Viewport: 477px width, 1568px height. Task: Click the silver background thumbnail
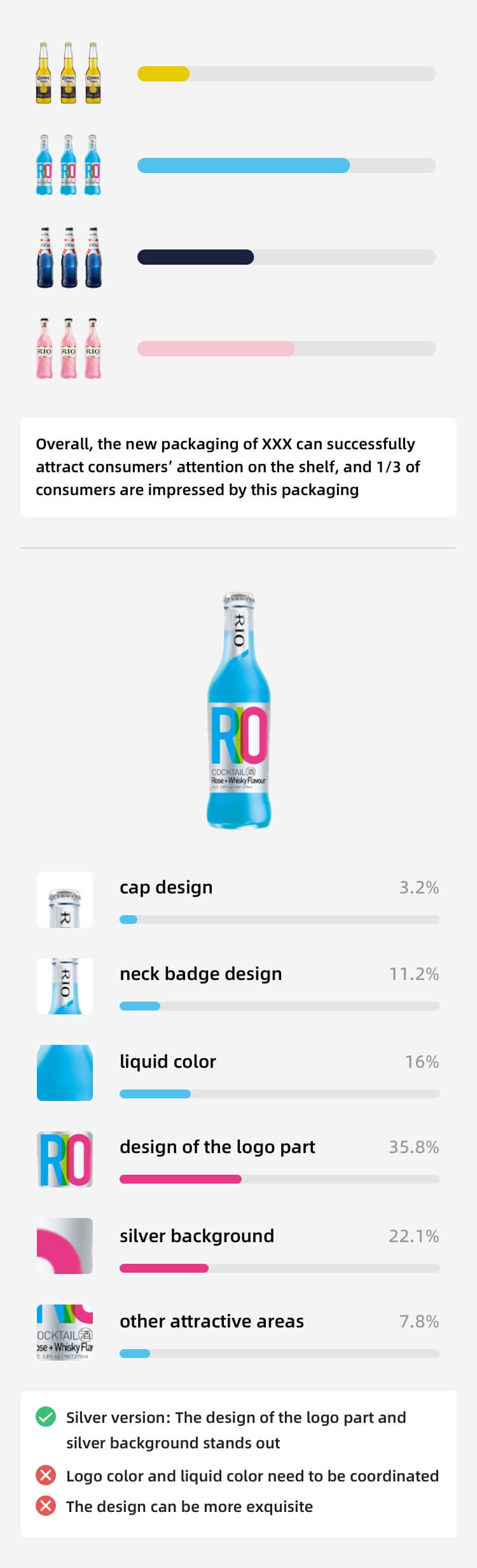pyautogui.click(x=65, y=1245)
